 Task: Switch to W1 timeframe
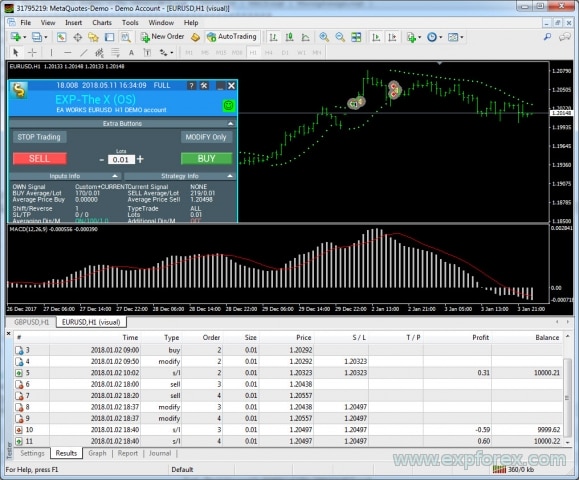tap(301, 52)
